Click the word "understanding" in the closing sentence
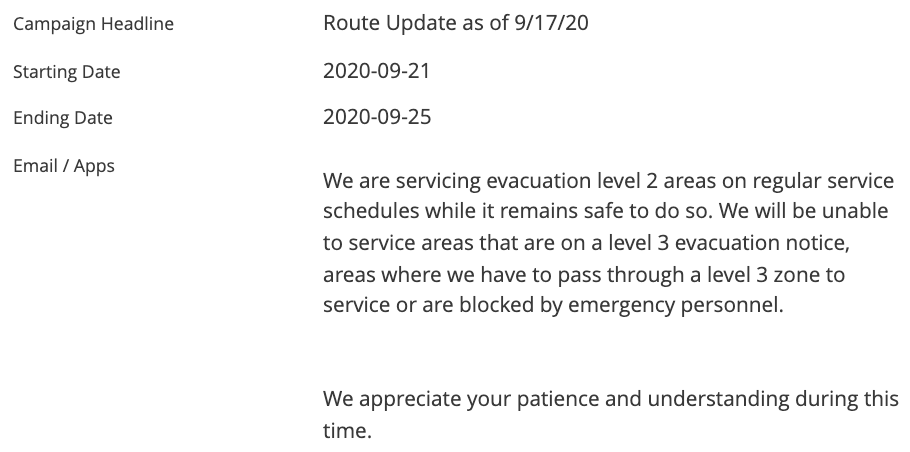 point(720,401)
